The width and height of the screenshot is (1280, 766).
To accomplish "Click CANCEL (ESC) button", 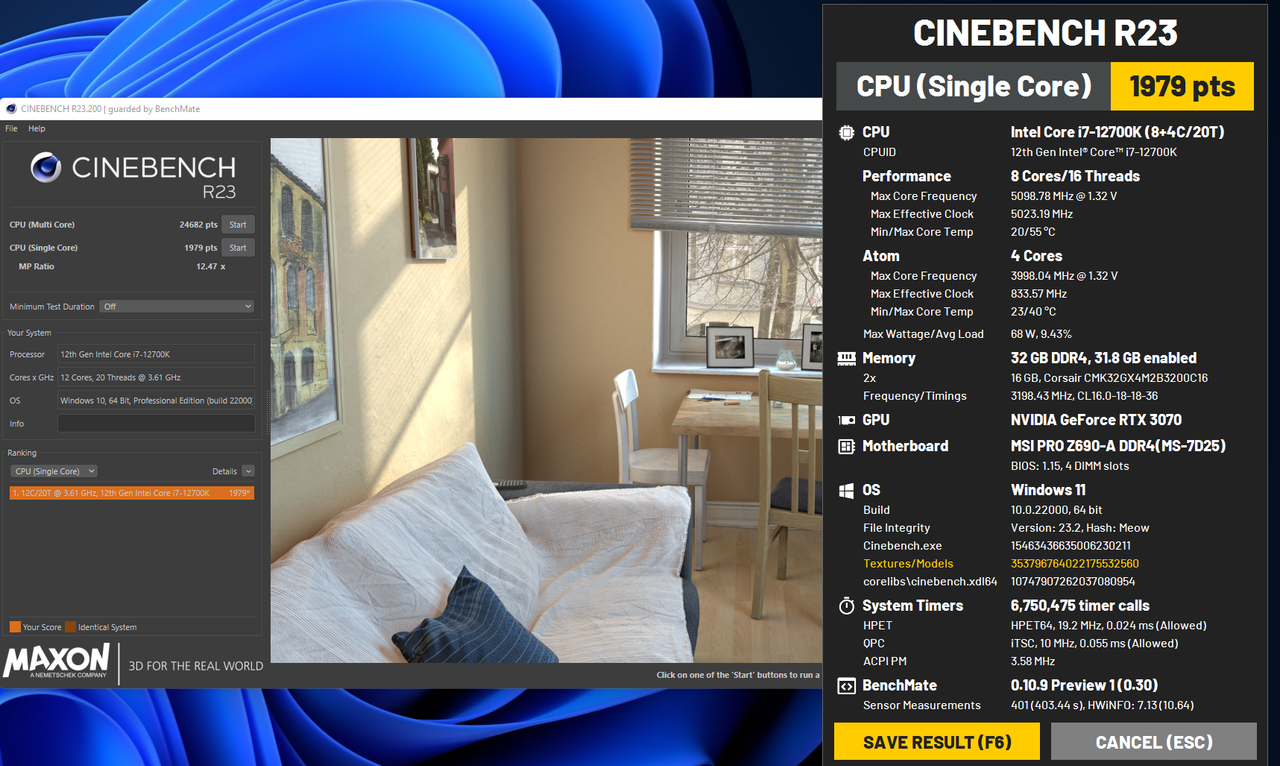I will pos(1154,742).
